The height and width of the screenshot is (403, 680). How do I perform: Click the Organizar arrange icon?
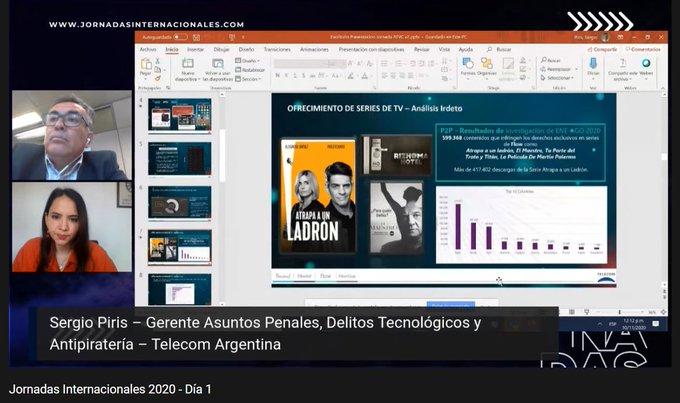(x=487, y=64)
